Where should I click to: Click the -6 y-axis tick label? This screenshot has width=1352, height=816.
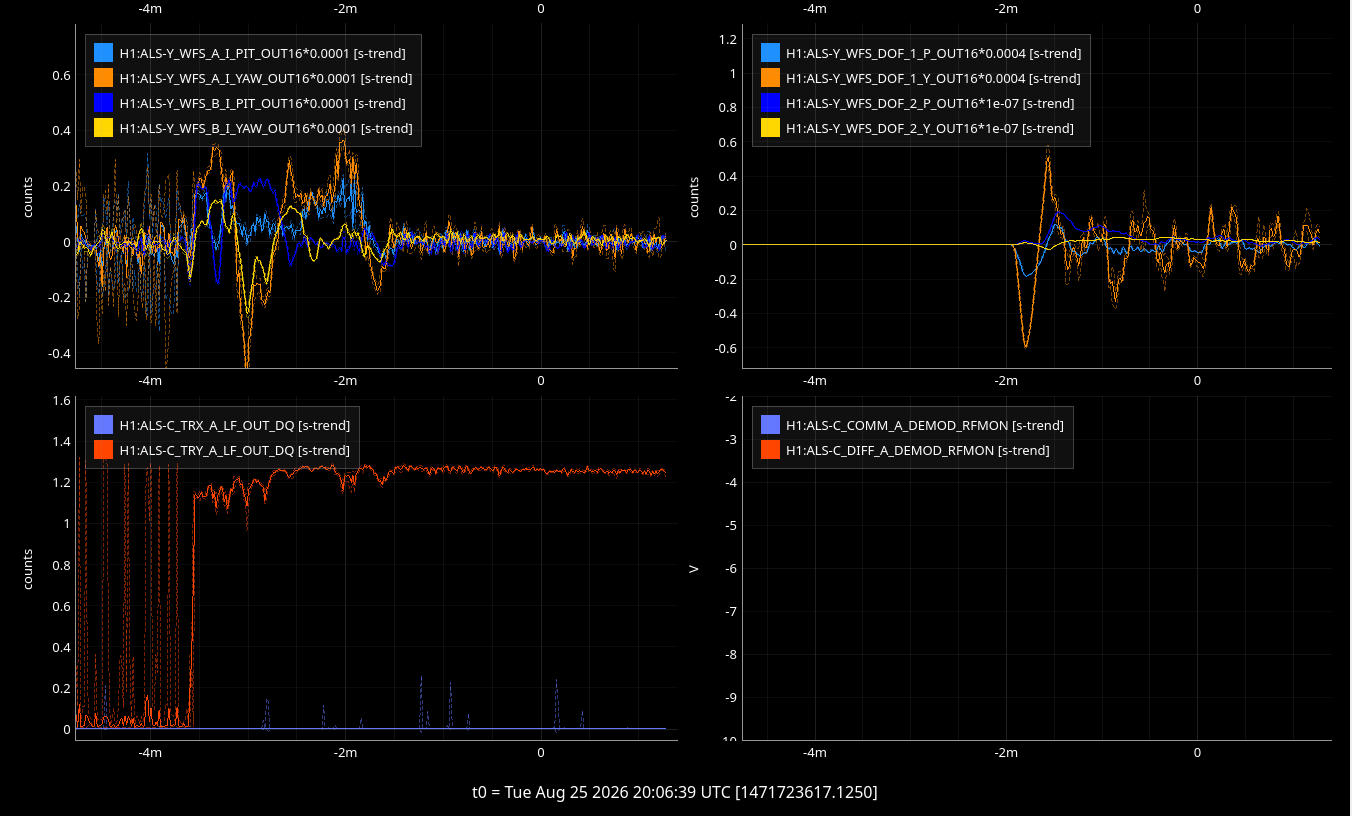[x=731, y=568]
